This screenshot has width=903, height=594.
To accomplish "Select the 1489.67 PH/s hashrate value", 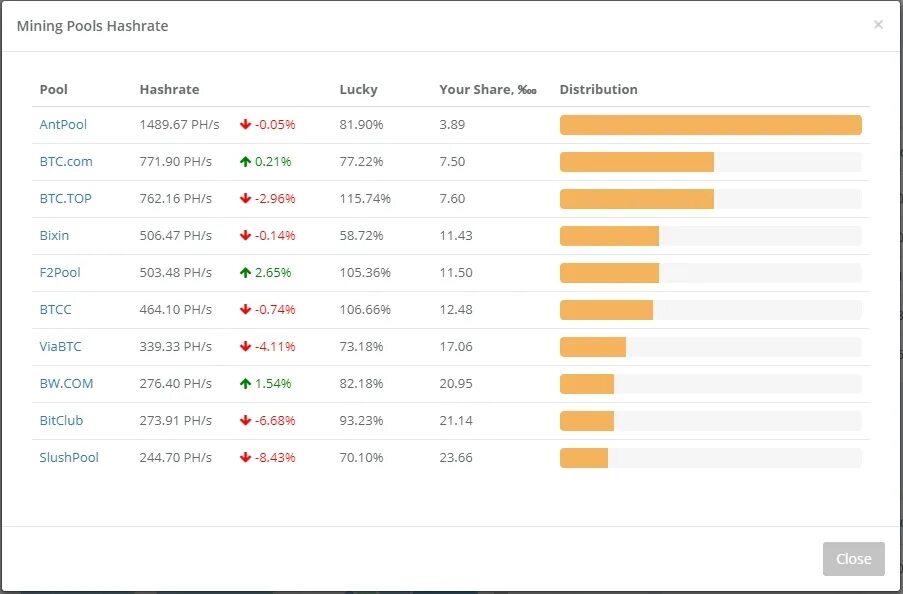I will pos(179,124).
